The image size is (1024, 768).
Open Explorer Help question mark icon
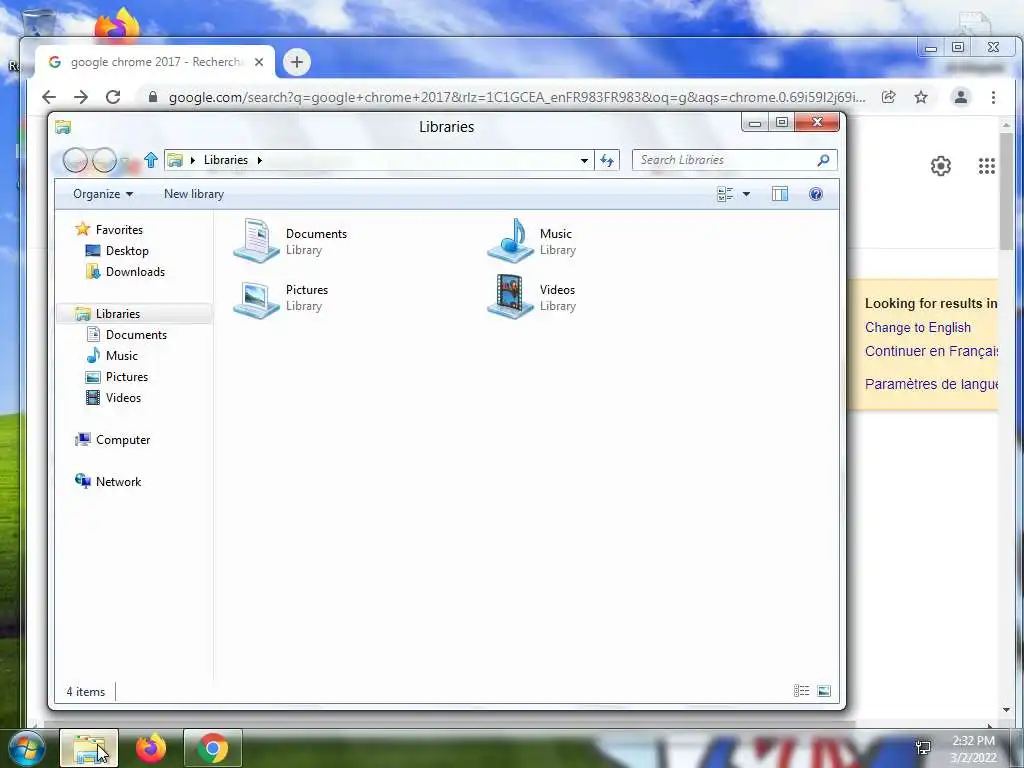tap(816, 194)
